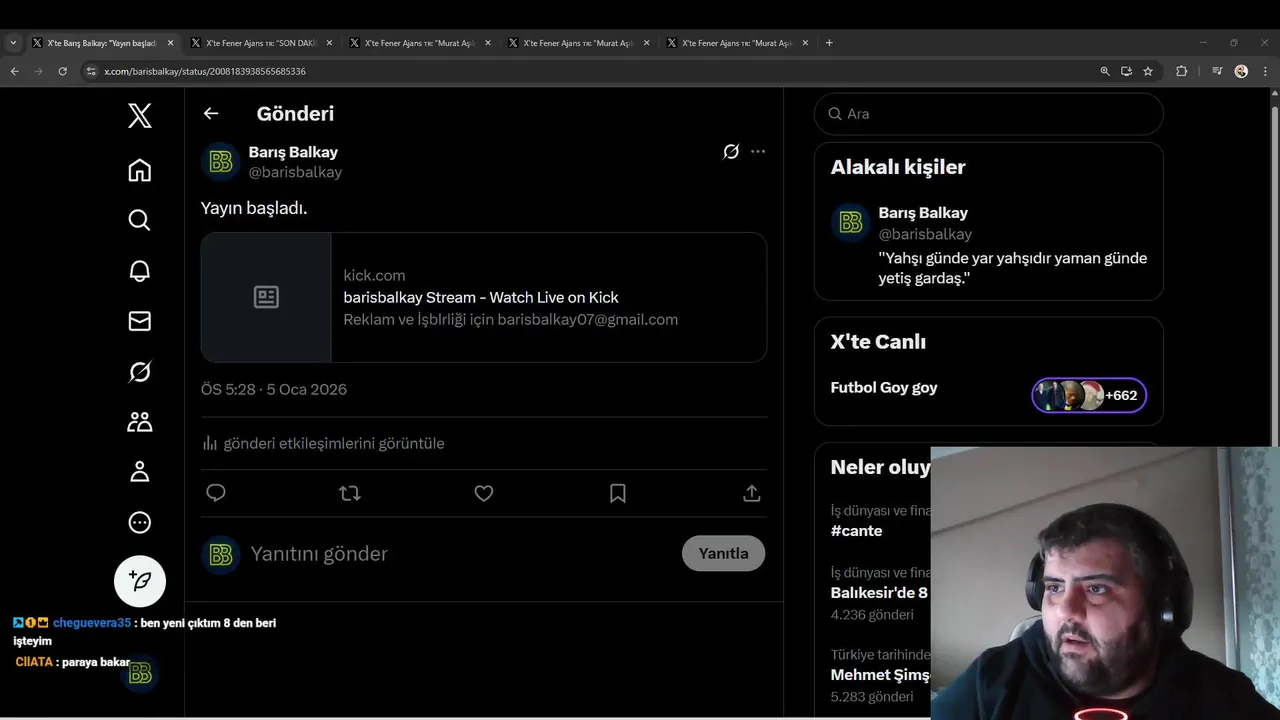
Task: Click the URL address bar
Action: tap(590, 71)
